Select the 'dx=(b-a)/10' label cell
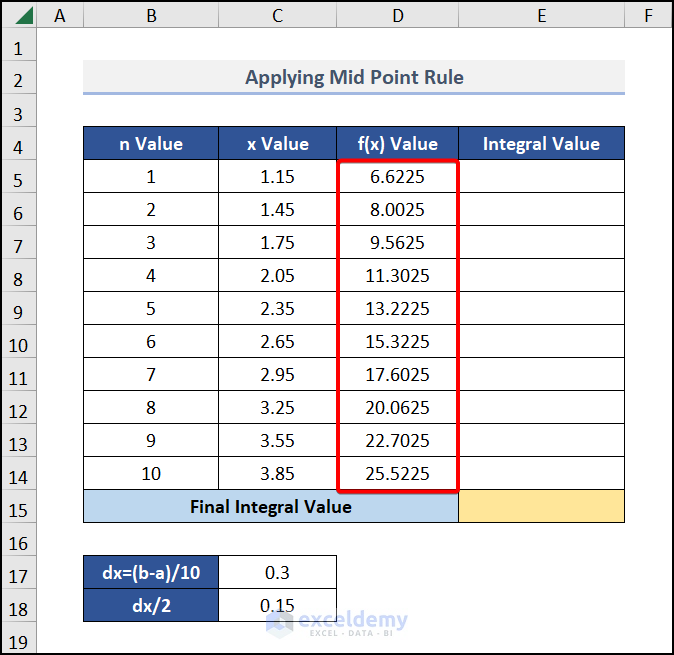This screenshot has height=655, width=674. coord(150,573)
